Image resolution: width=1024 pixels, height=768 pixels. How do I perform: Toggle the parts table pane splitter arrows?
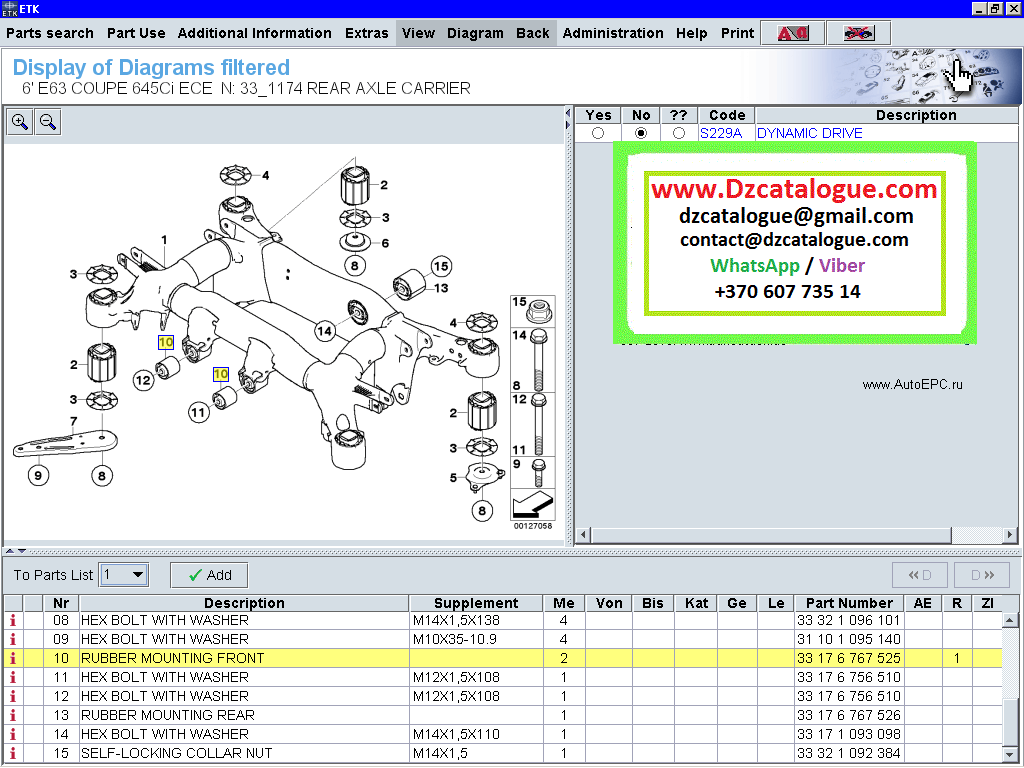click(16, 551)
